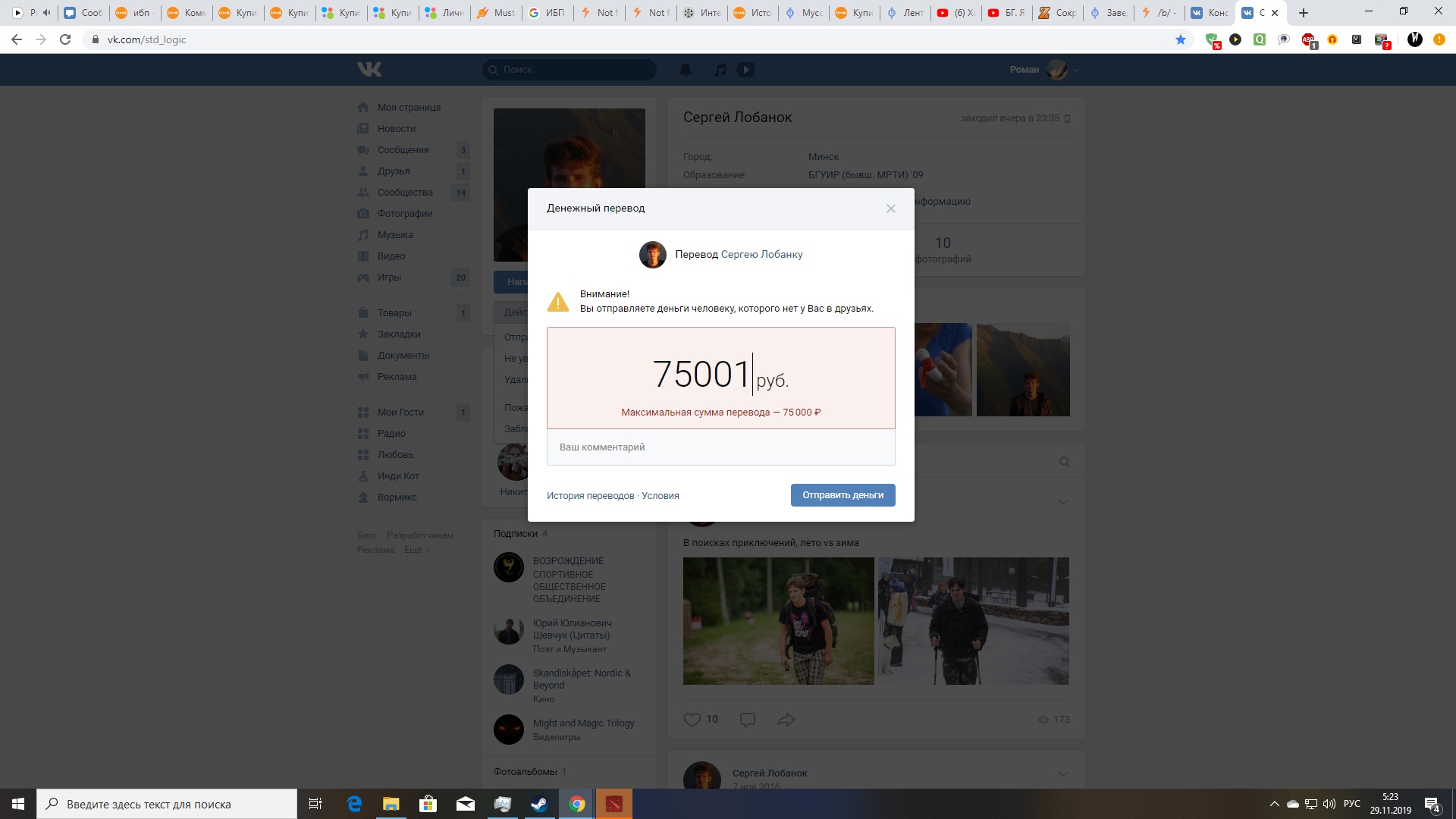Open the Подписки section header
This screenshot has width=1456, height=819.
pyautogui.click(x=516, y=534)
